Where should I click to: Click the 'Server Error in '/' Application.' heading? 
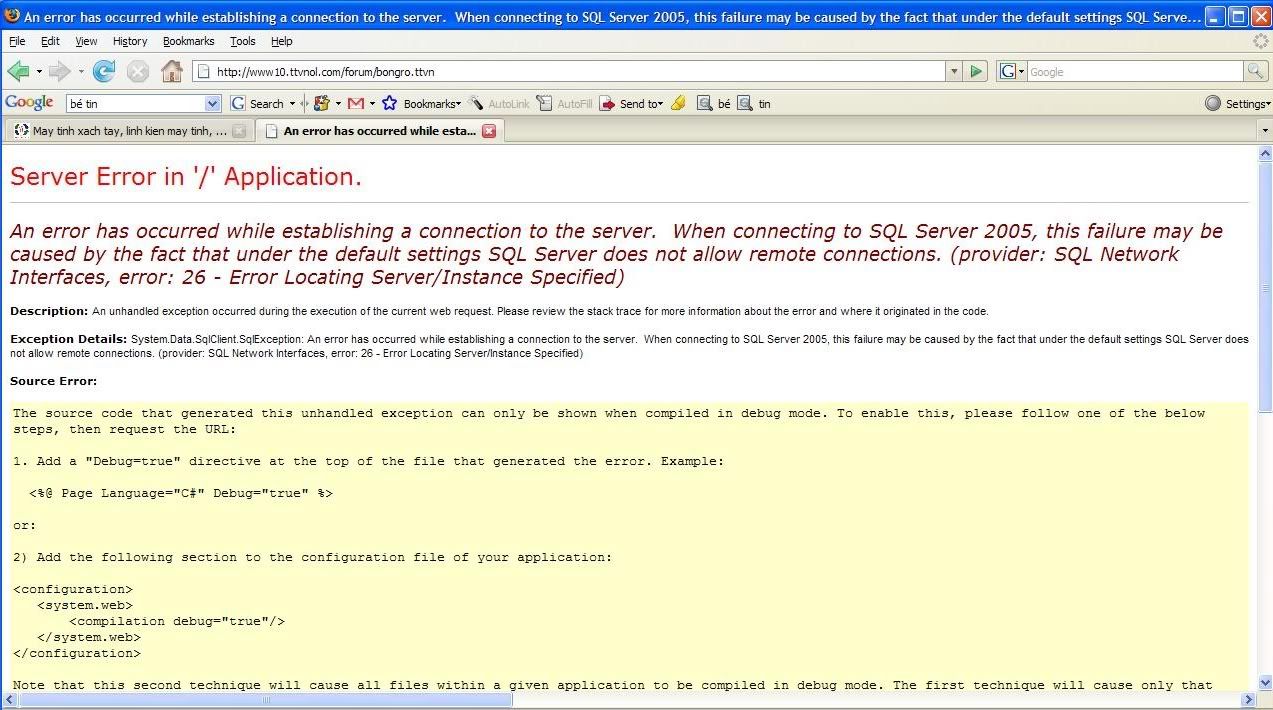186,177
